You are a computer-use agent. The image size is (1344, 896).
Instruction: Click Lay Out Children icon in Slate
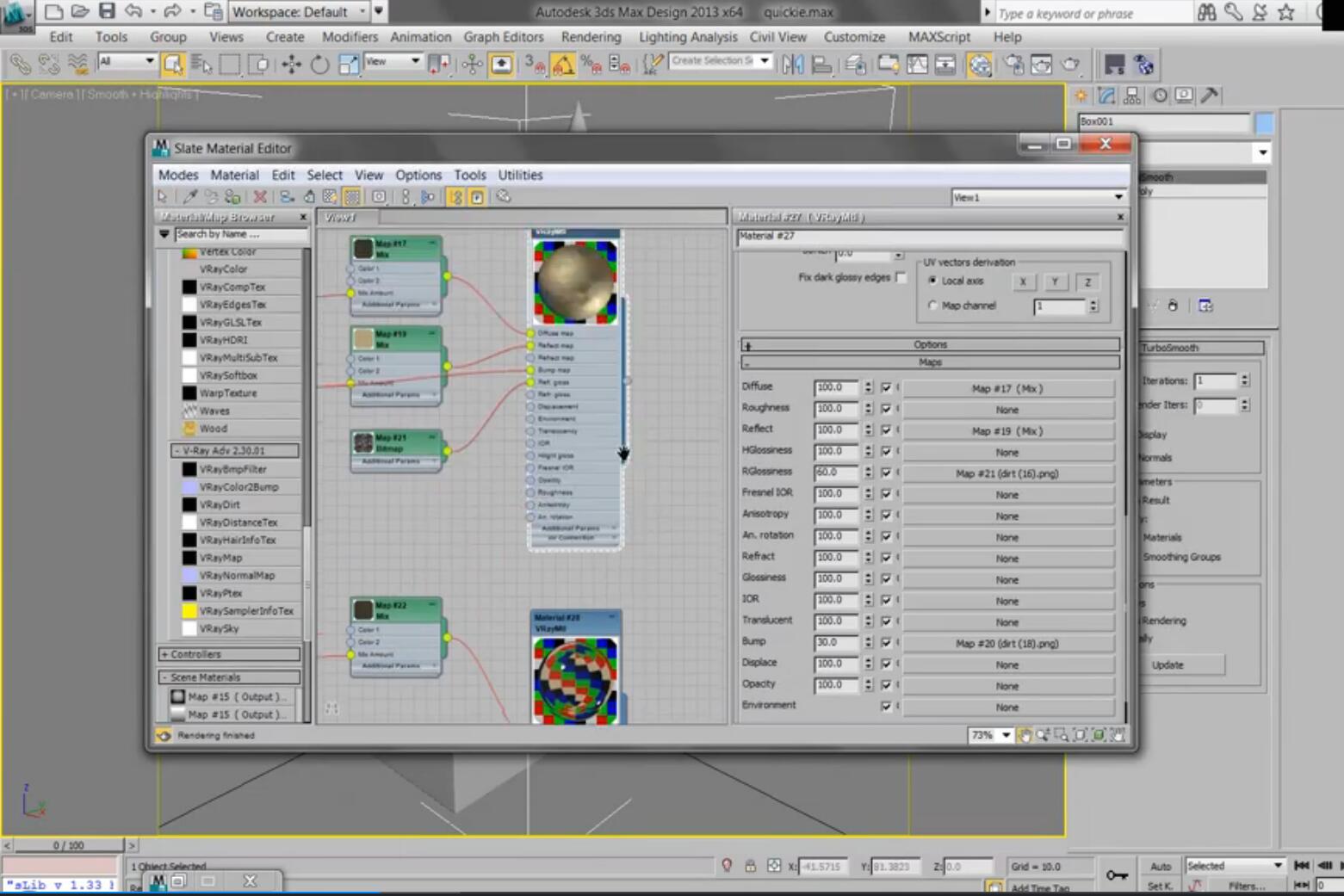point(428,197)
